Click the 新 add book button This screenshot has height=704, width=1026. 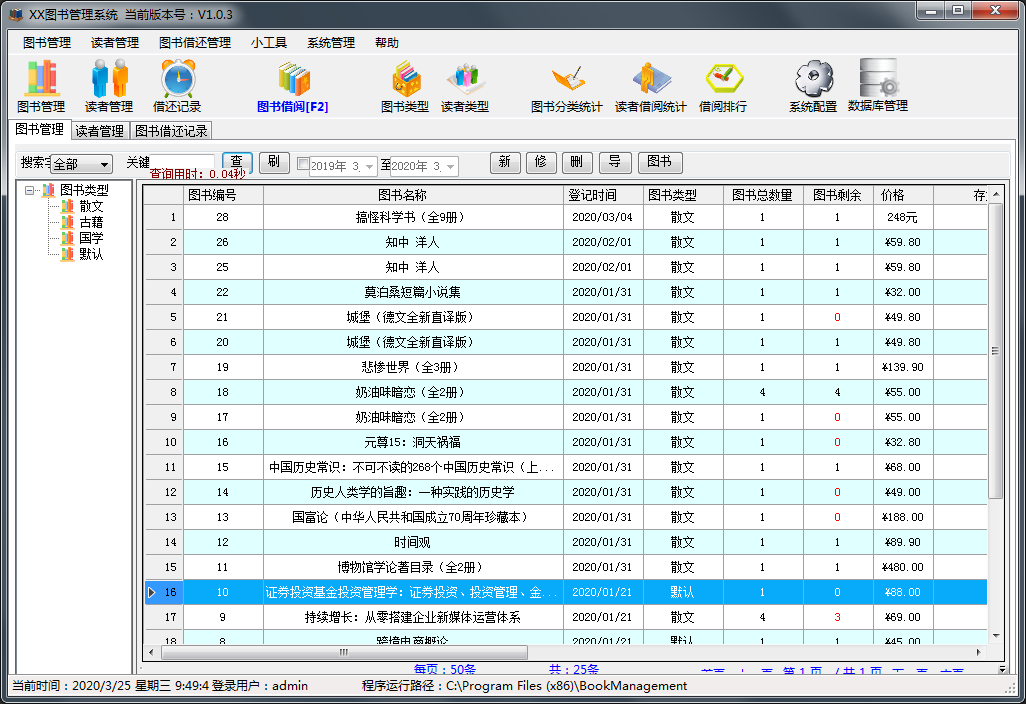point(505,162)
